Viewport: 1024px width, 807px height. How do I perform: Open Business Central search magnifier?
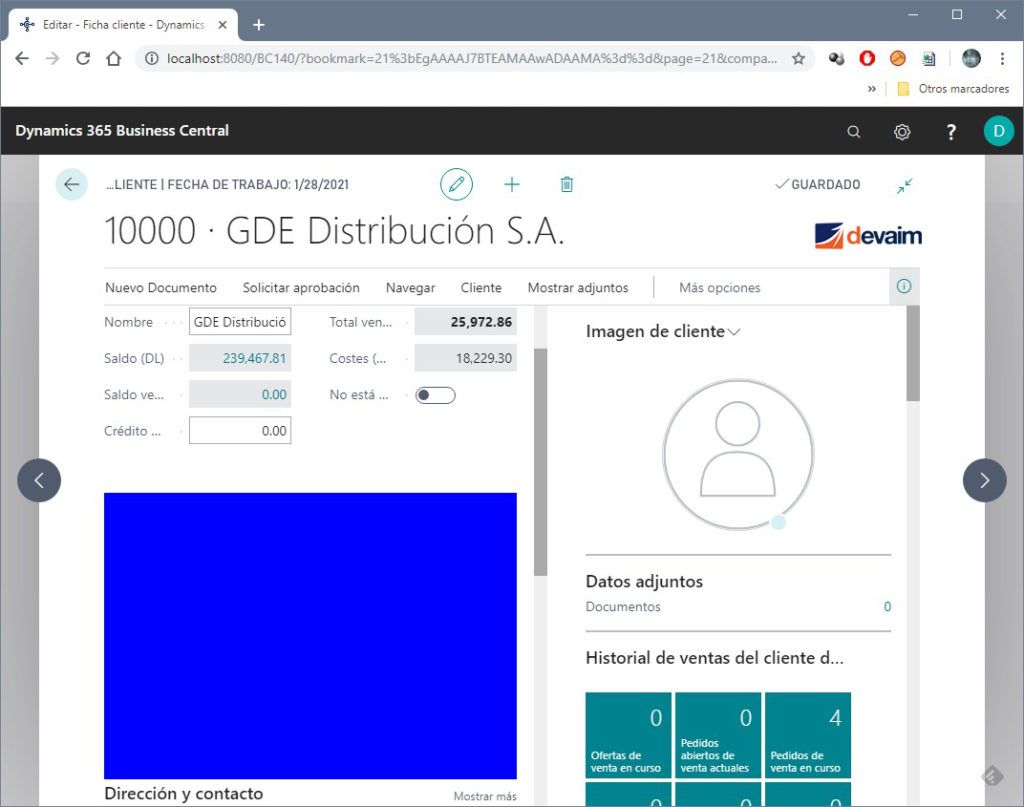[x=854, y=131]
